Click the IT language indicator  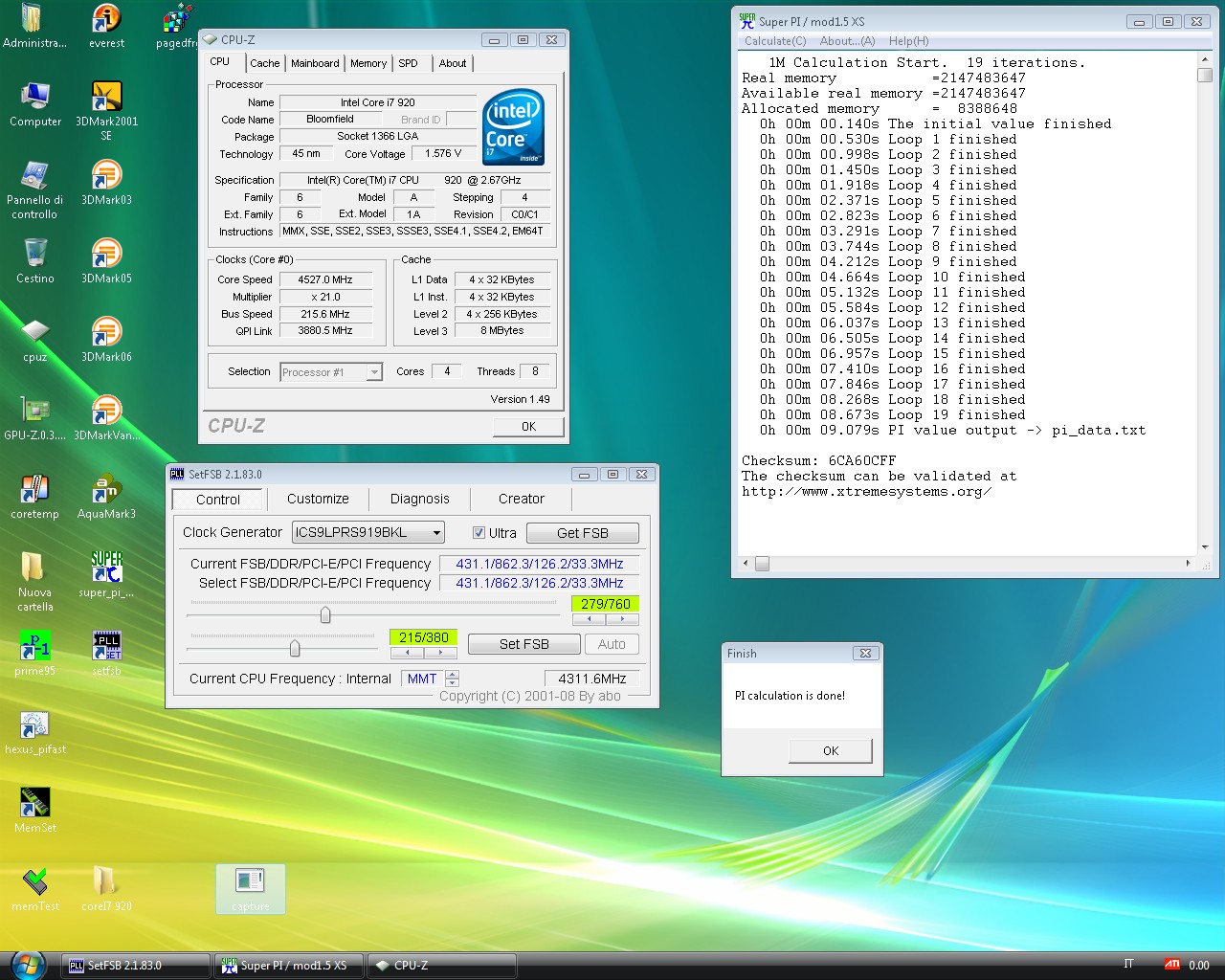1128,965
